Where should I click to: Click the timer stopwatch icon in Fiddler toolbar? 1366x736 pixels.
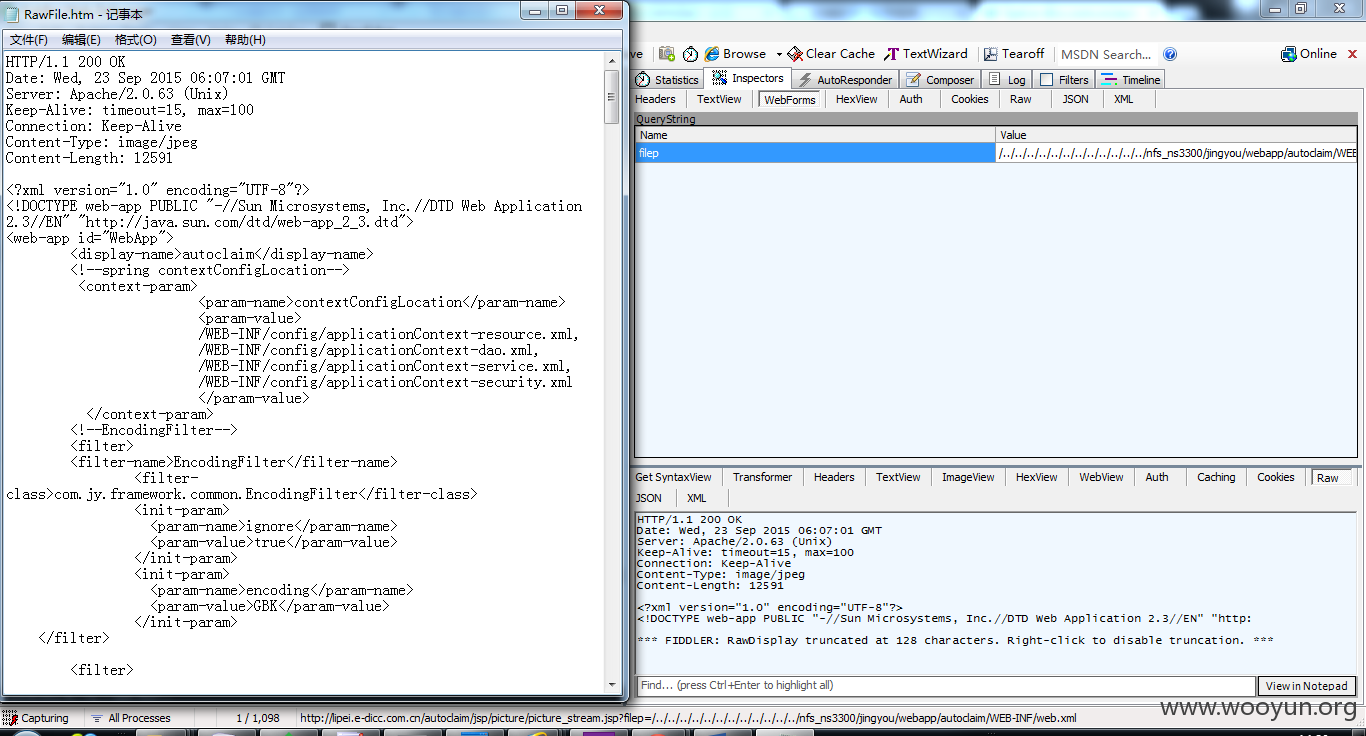coord(690,54)
